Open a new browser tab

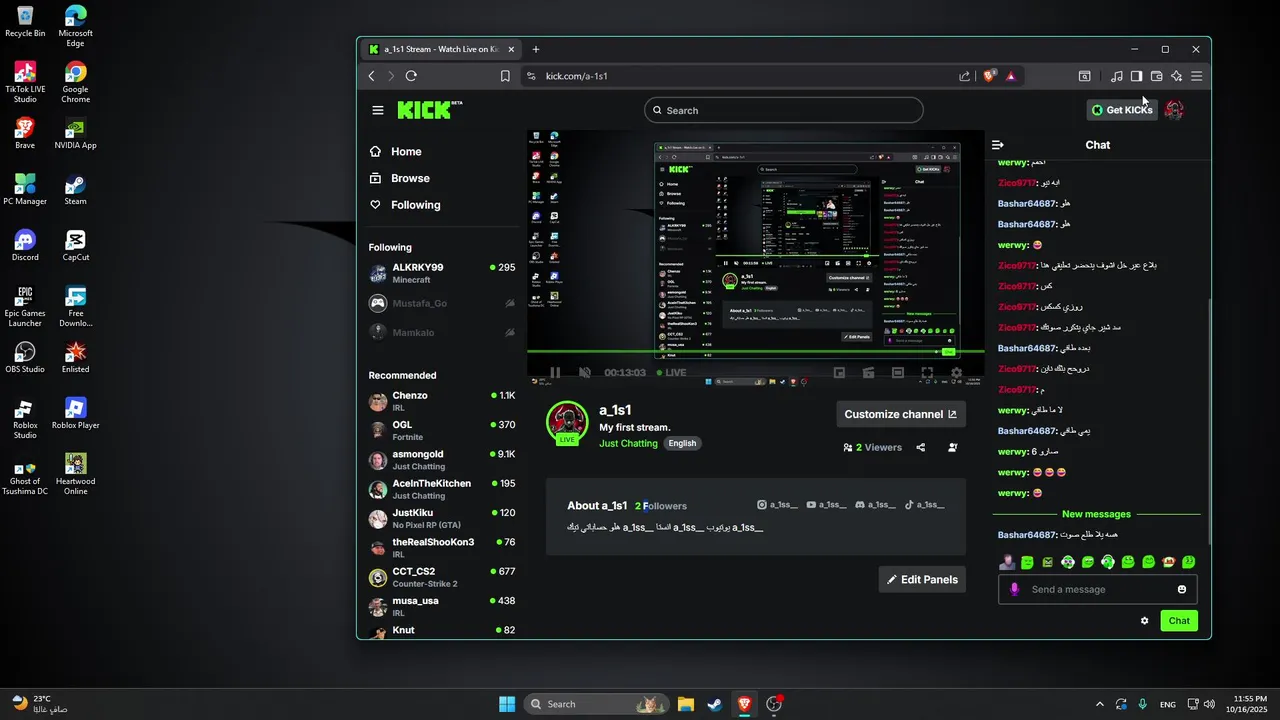tap(536, 49)
